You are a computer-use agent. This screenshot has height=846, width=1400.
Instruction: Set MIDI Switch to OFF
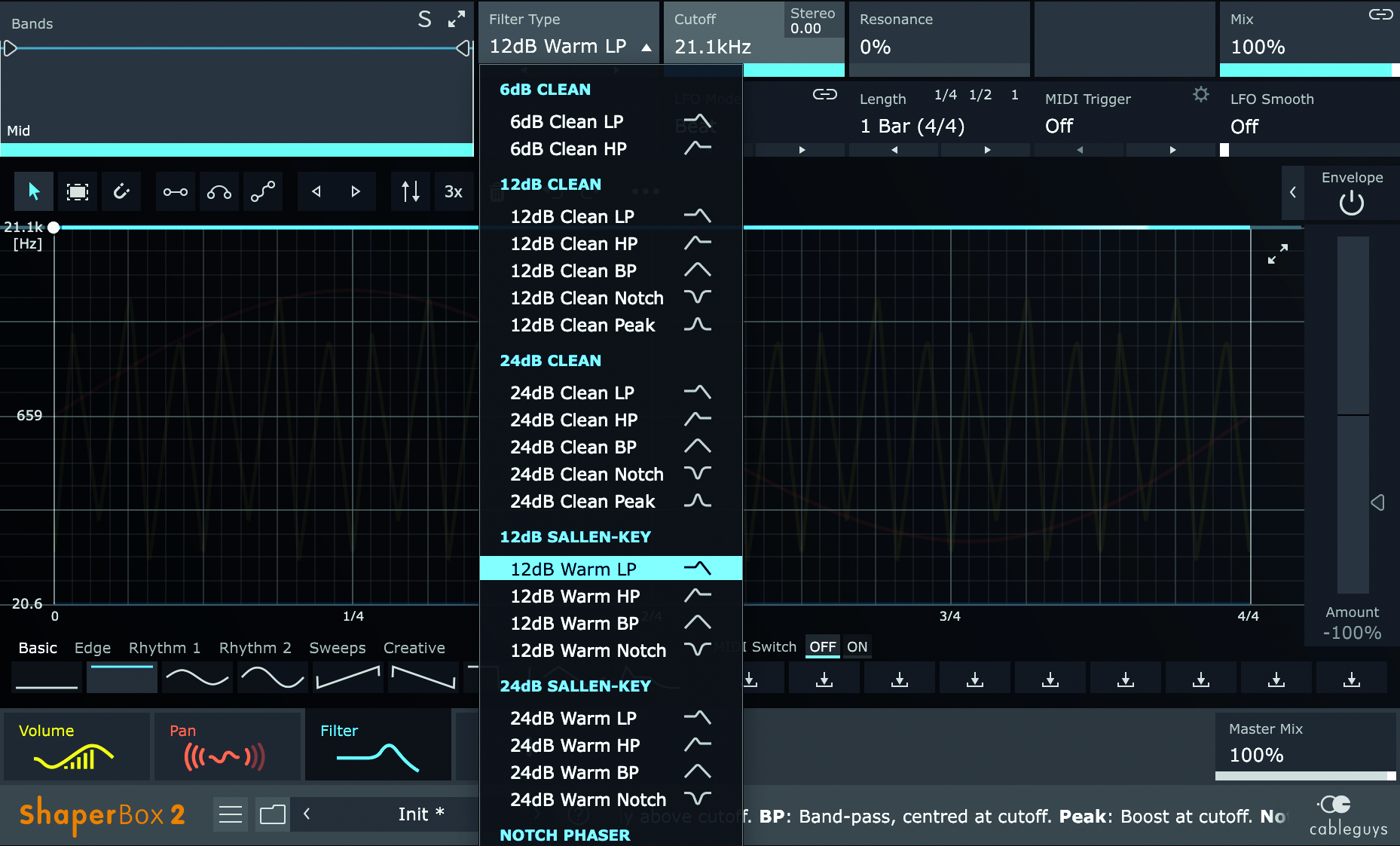click(x=823, y=646)
